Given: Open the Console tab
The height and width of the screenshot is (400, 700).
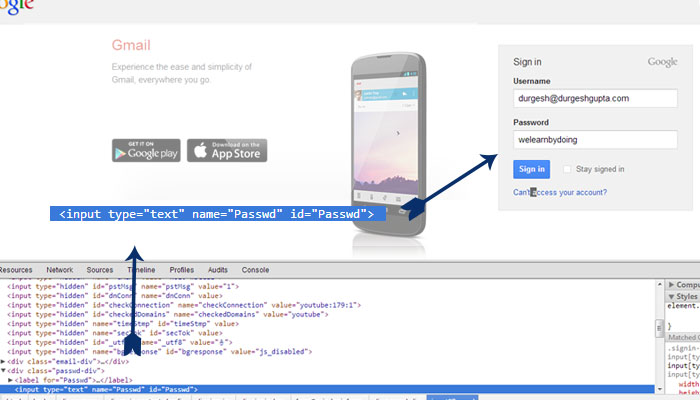Looking at the screenshot, I should click(x=256, y=270).
